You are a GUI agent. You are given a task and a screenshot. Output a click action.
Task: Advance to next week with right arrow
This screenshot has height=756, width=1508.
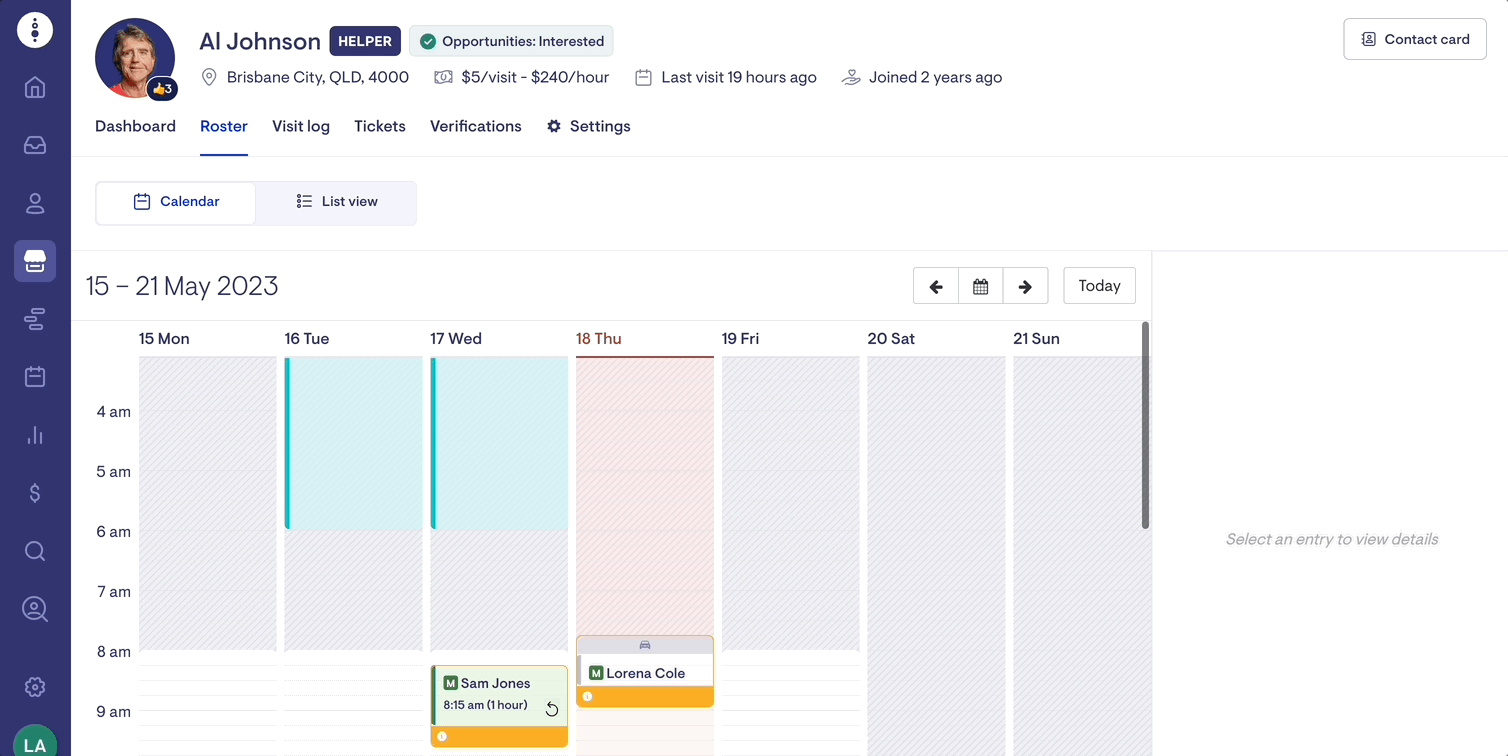[1025, 286]
